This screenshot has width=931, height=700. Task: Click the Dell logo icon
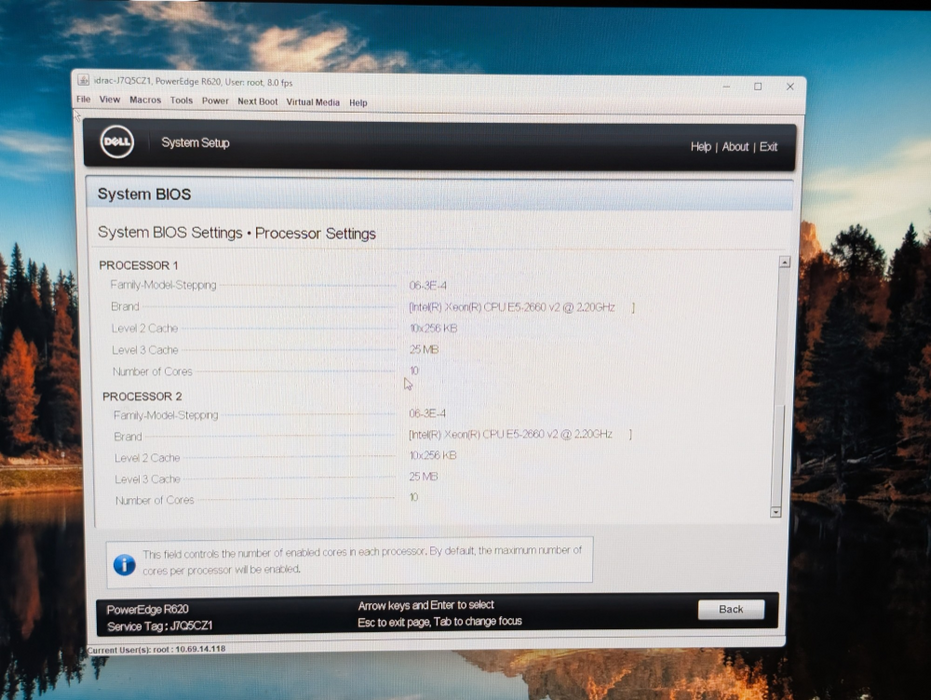(117, 141)
